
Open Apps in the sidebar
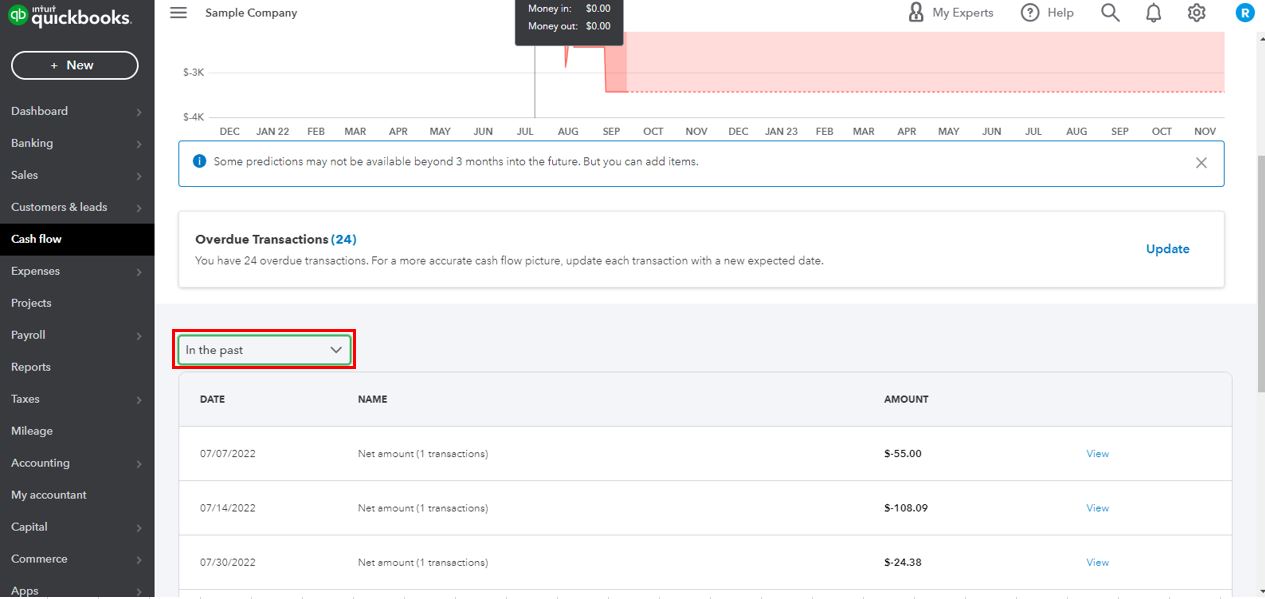(x=24, y=590)
